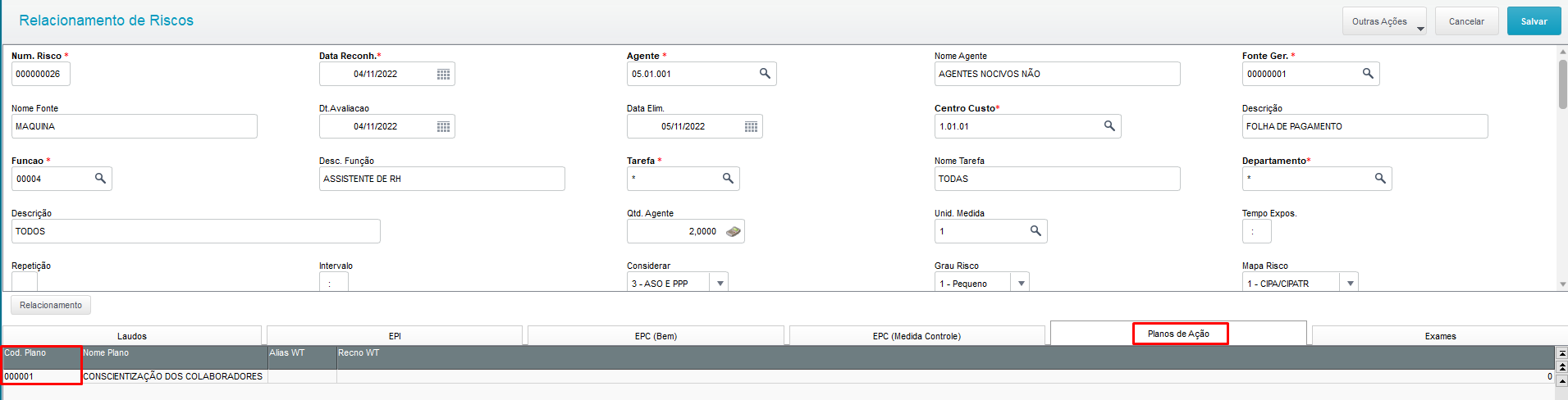
Task: Click Nome Fonte field MAQUINA
Action: 135,126
